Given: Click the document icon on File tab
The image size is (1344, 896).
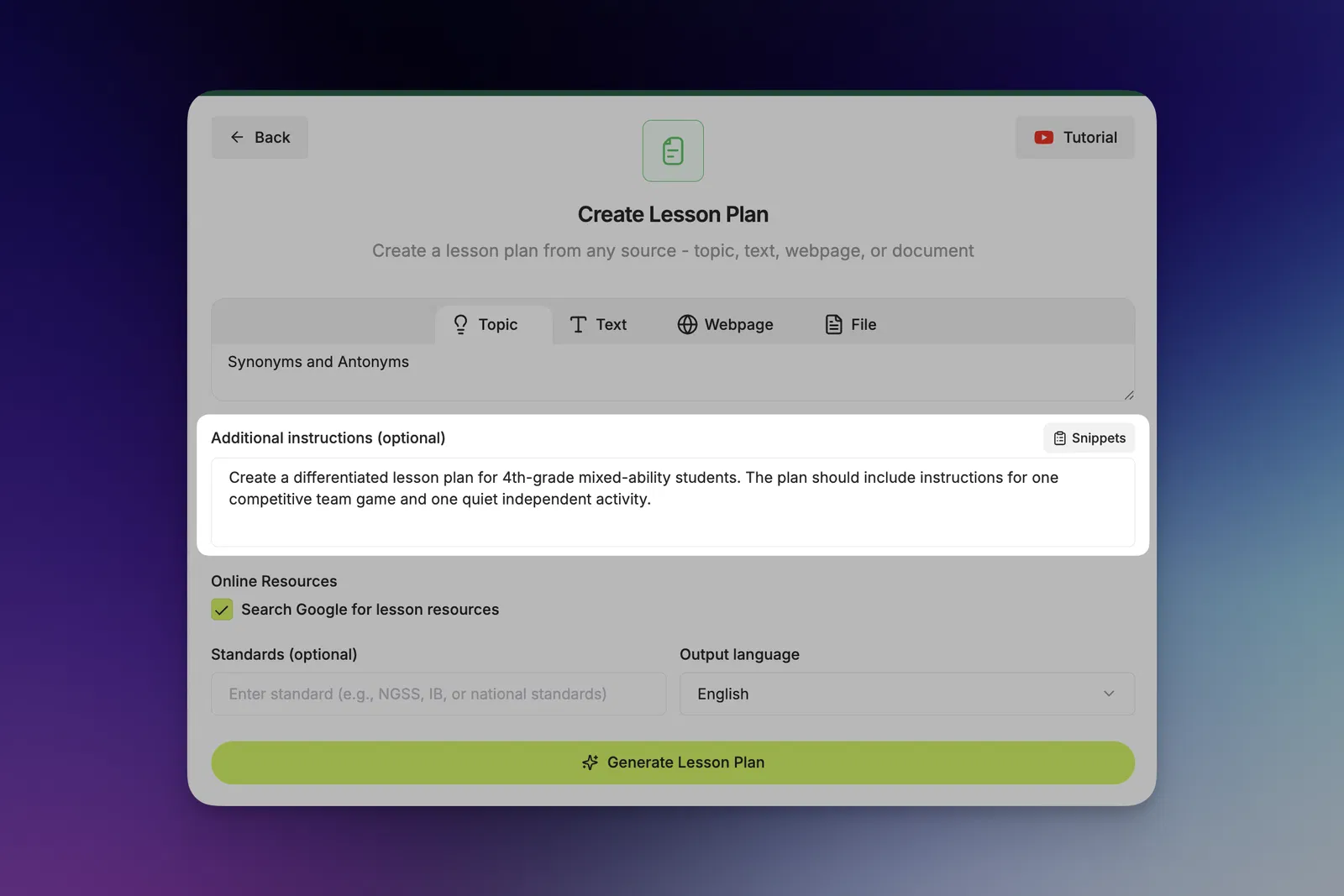Looking at the screenshot, I should click(x=833, y=325).
